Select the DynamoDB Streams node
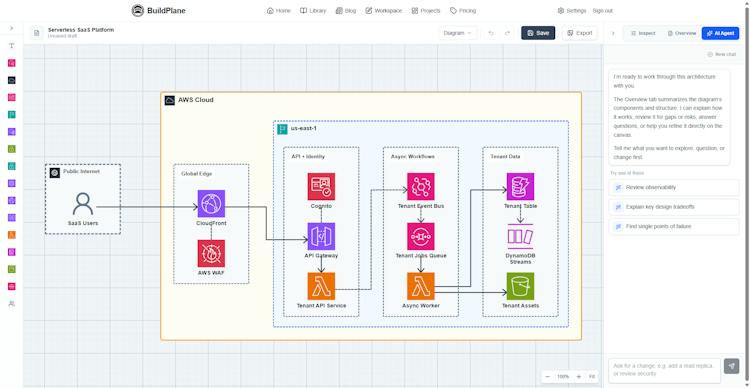750x388 pixels. click(520, 236)
